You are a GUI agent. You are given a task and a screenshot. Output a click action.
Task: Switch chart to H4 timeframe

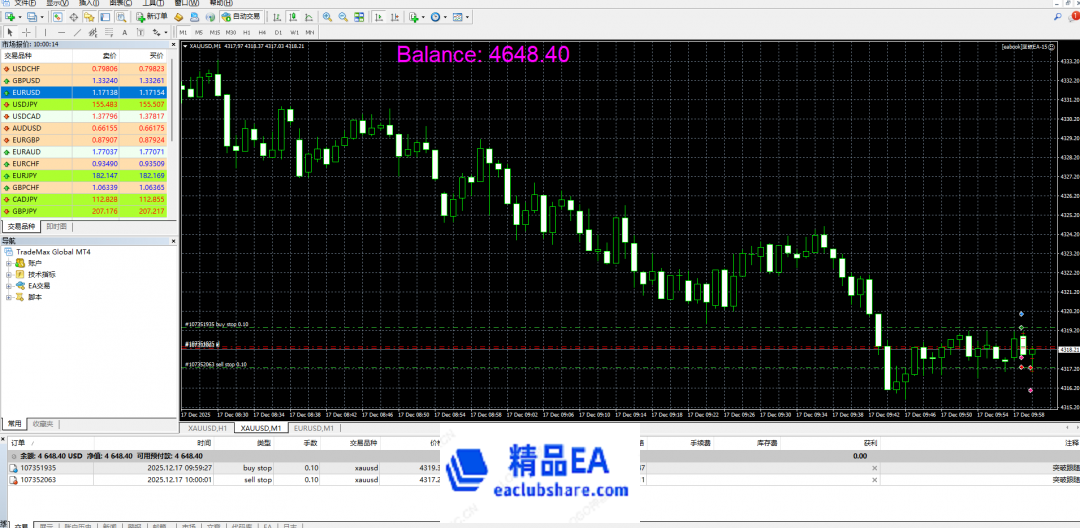click(262, 32)
